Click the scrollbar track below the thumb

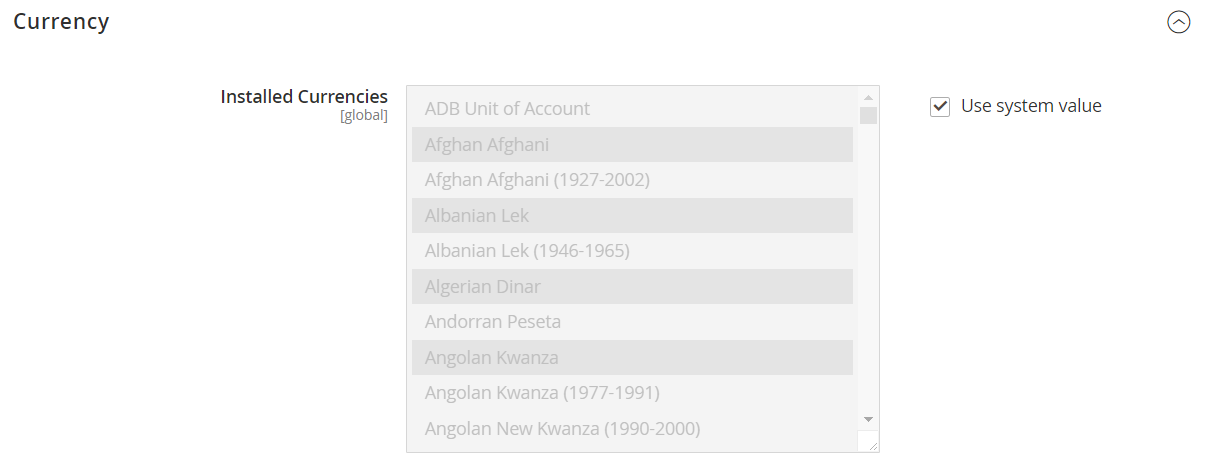[868, 267]
